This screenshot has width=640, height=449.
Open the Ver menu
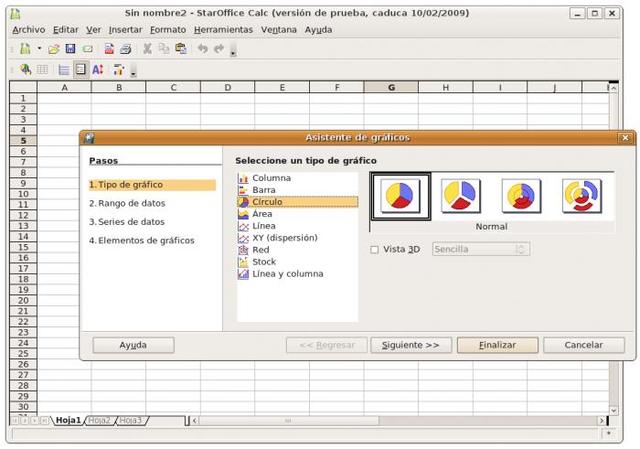93,30
